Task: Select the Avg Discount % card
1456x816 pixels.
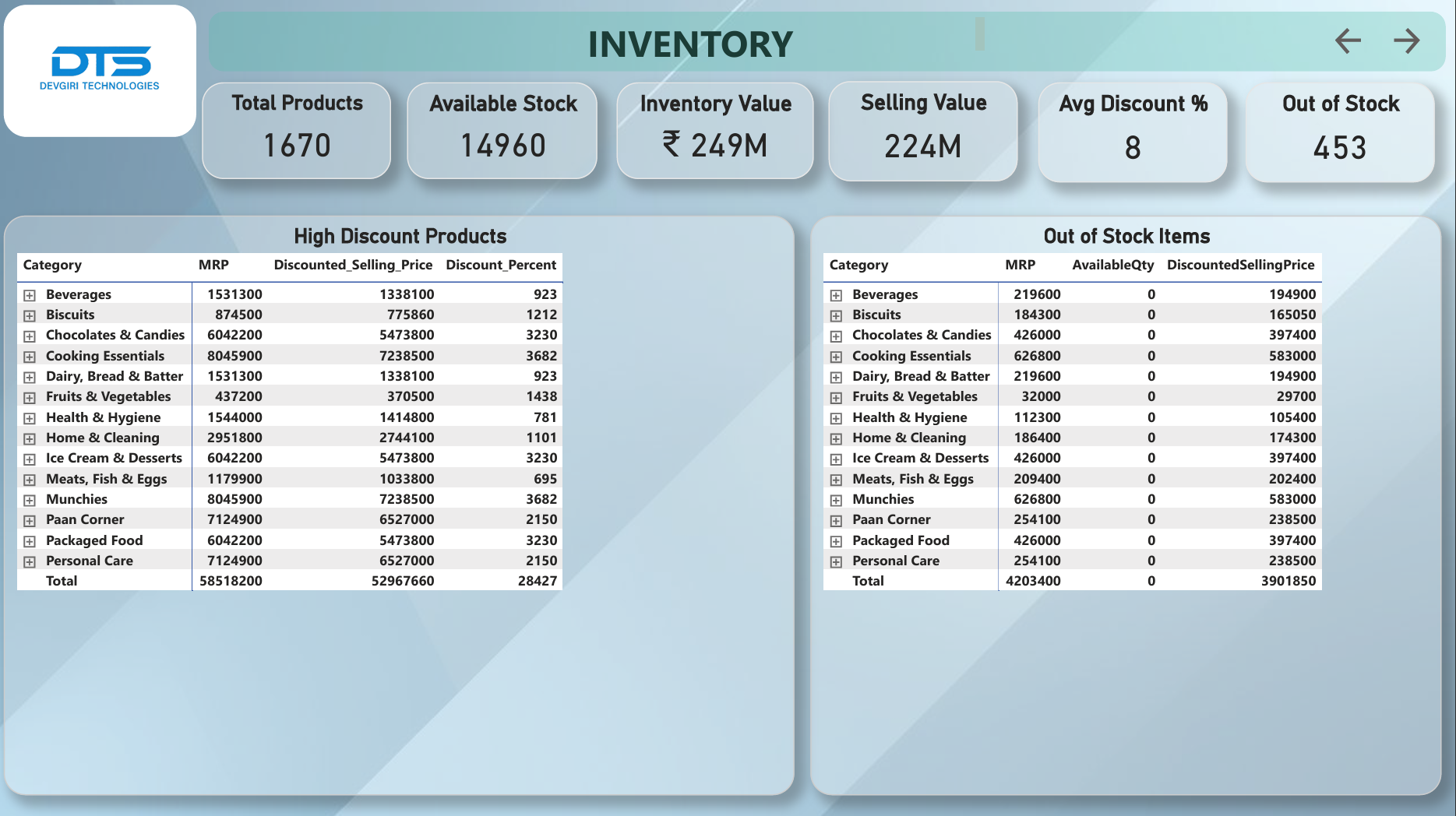Action: point(1133,132)
